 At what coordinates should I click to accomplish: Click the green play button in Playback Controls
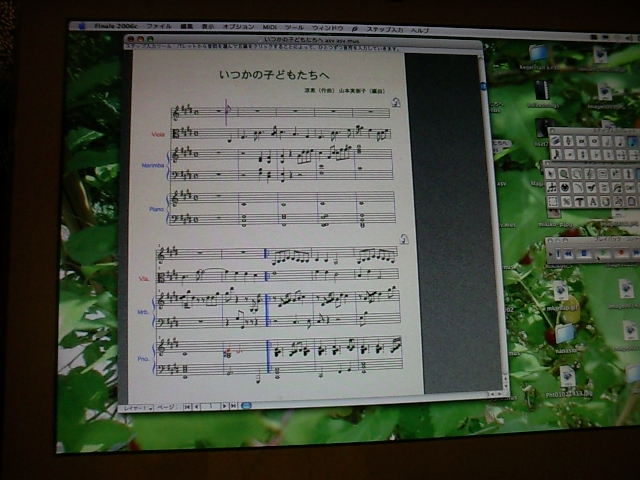pos(604,253)
